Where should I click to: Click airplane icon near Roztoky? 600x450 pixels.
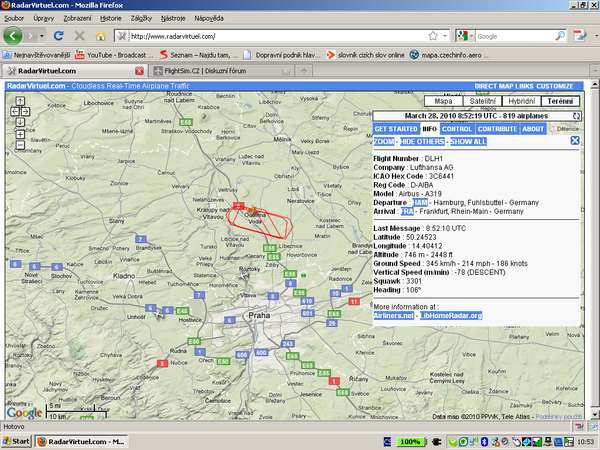(243, 275)
